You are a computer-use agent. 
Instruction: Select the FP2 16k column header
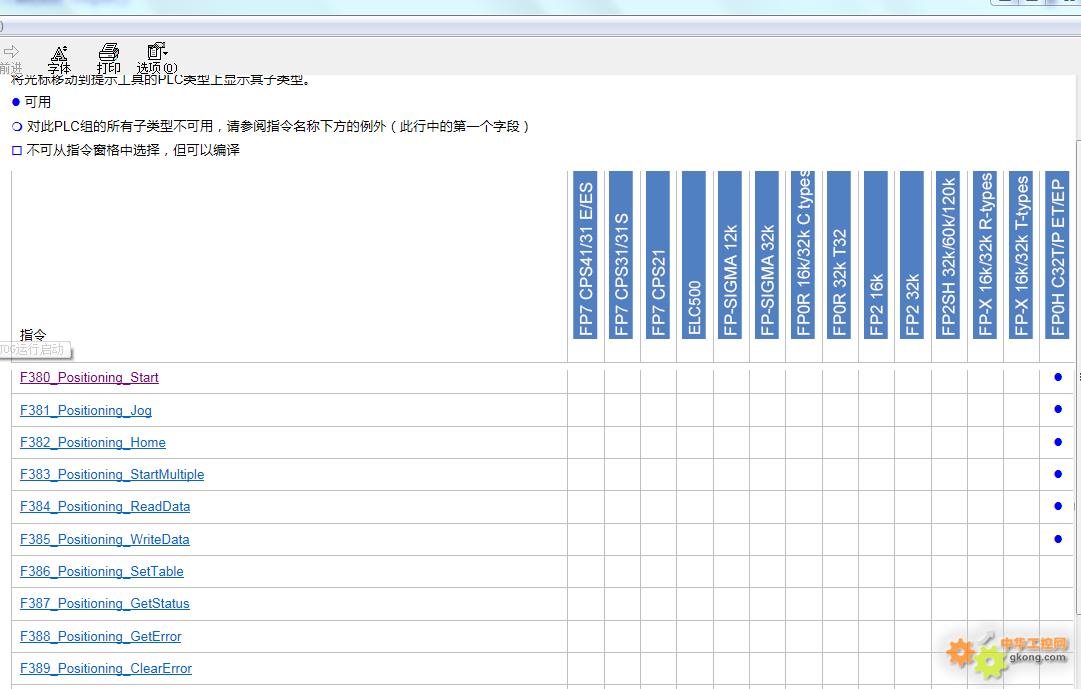(x=876, y=255)
